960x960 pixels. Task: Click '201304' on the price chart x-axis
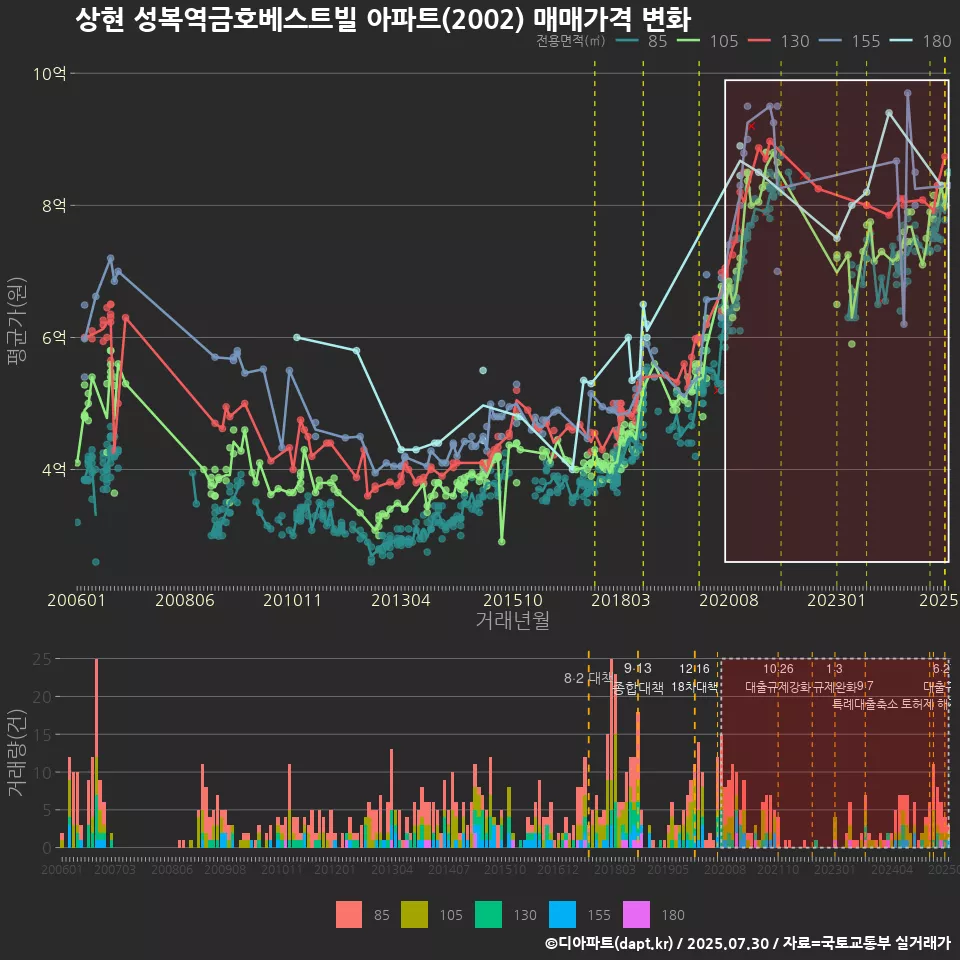pyautogui.click(x=401, y=600)
